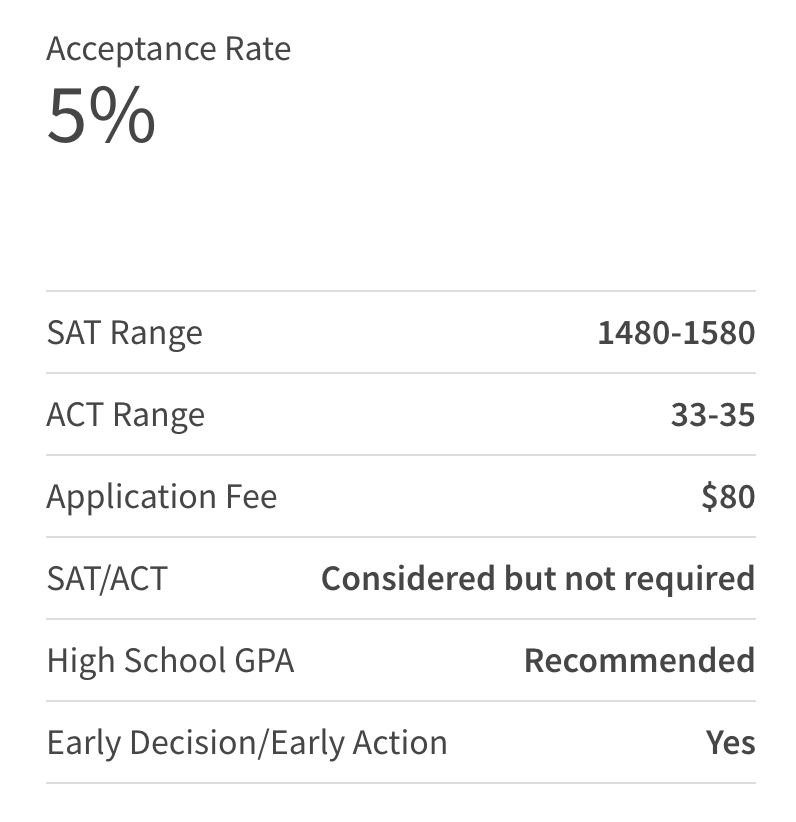796x822 pixels.
Task: Select the 1480-1580 SAT score value
Action: pyautogui.click(x=676, y=332)
